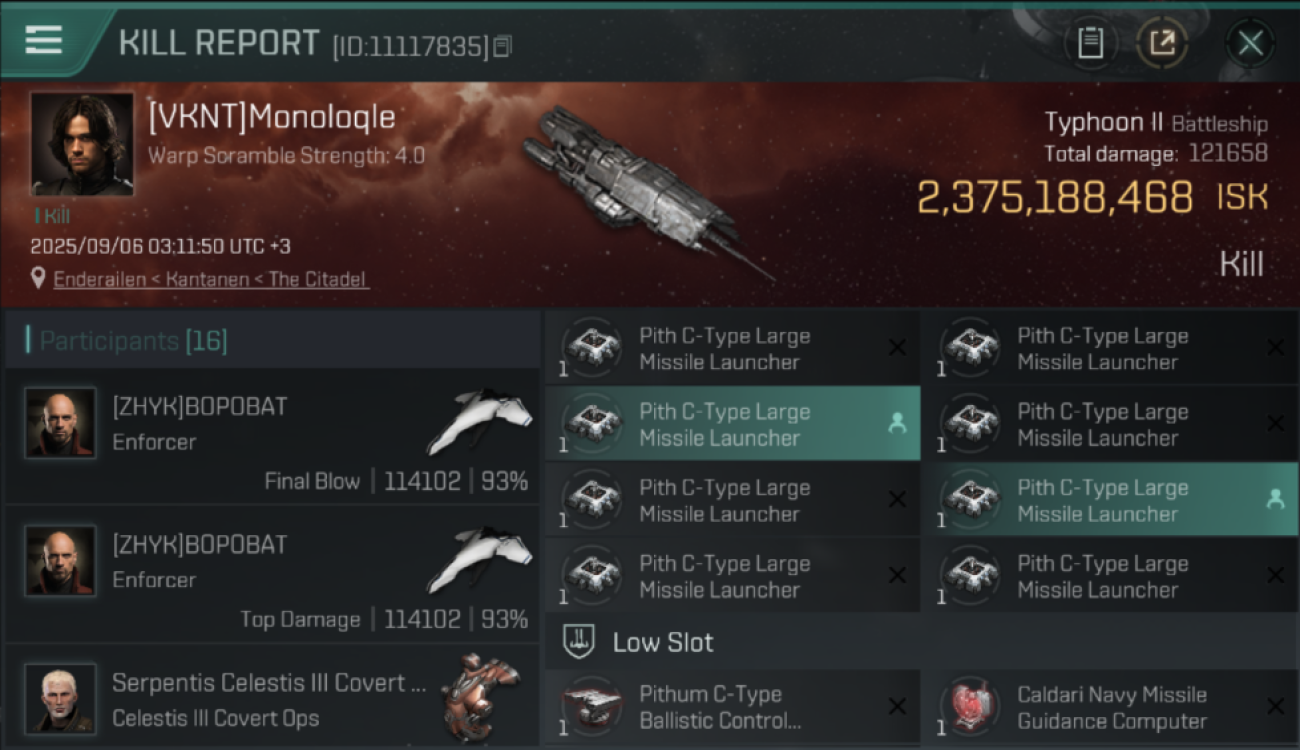Viewport: 1300px width, 750px height.
Task: Click the Enforcer ship icon for Final Blow
Action: click(480, 420)
